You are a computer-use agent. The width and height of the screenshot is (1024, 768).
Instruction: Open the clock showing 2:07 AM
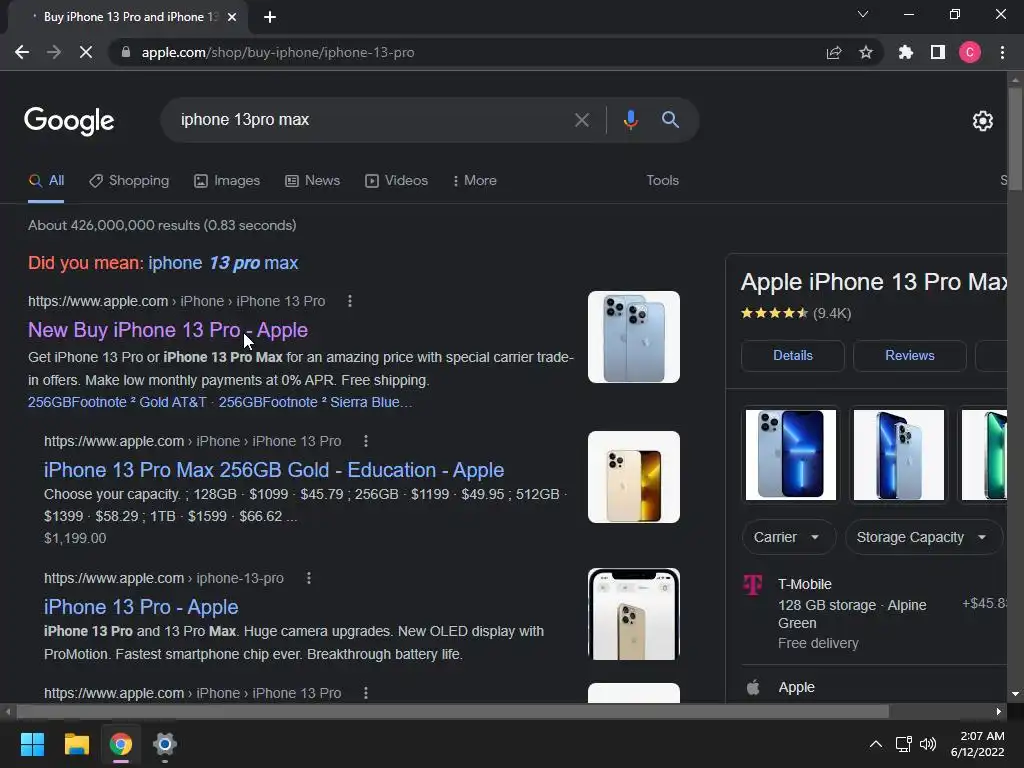pyautogui.click(x=978, y=744)
